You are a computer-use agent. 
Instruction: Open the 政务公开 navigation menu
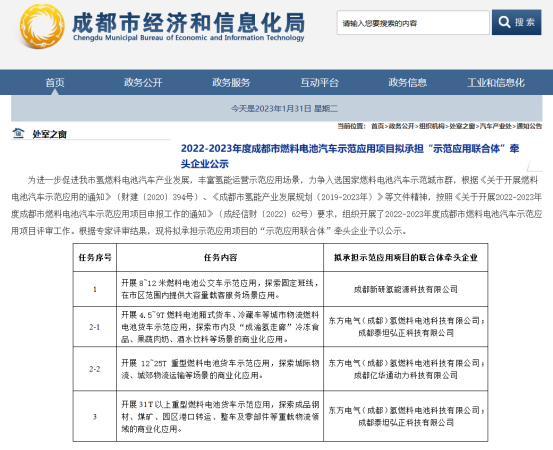click(143, 83)
